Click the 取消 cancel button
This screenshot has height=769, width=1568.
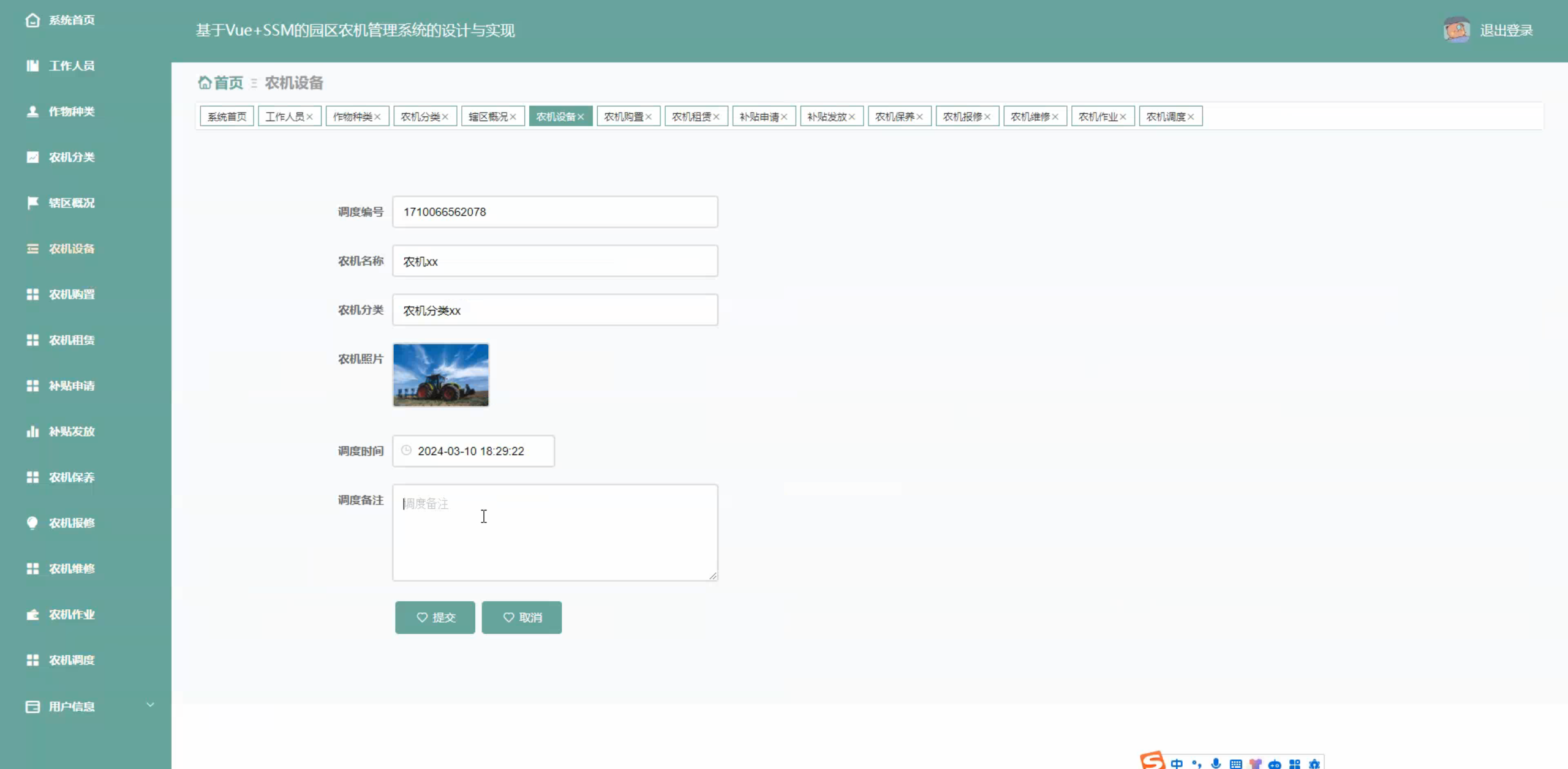(x=521, y=617)
